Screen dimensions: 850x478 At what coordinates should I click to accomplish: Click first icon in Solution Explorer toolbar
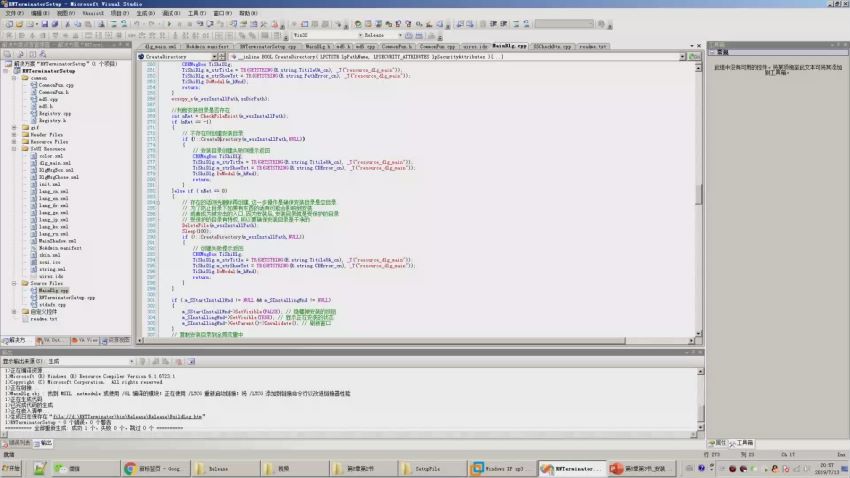coord(8,54)
